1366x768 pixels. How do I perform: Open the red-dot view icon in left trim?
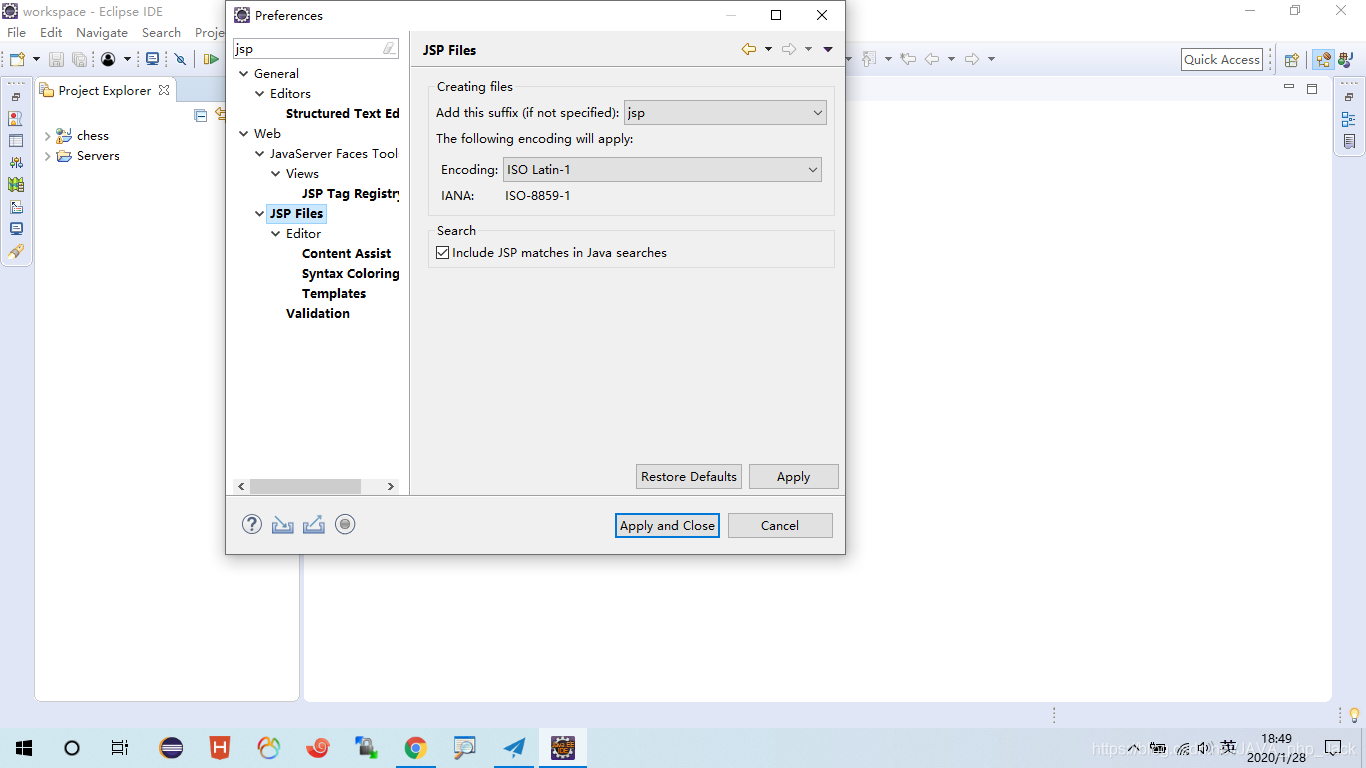(16, 118)
